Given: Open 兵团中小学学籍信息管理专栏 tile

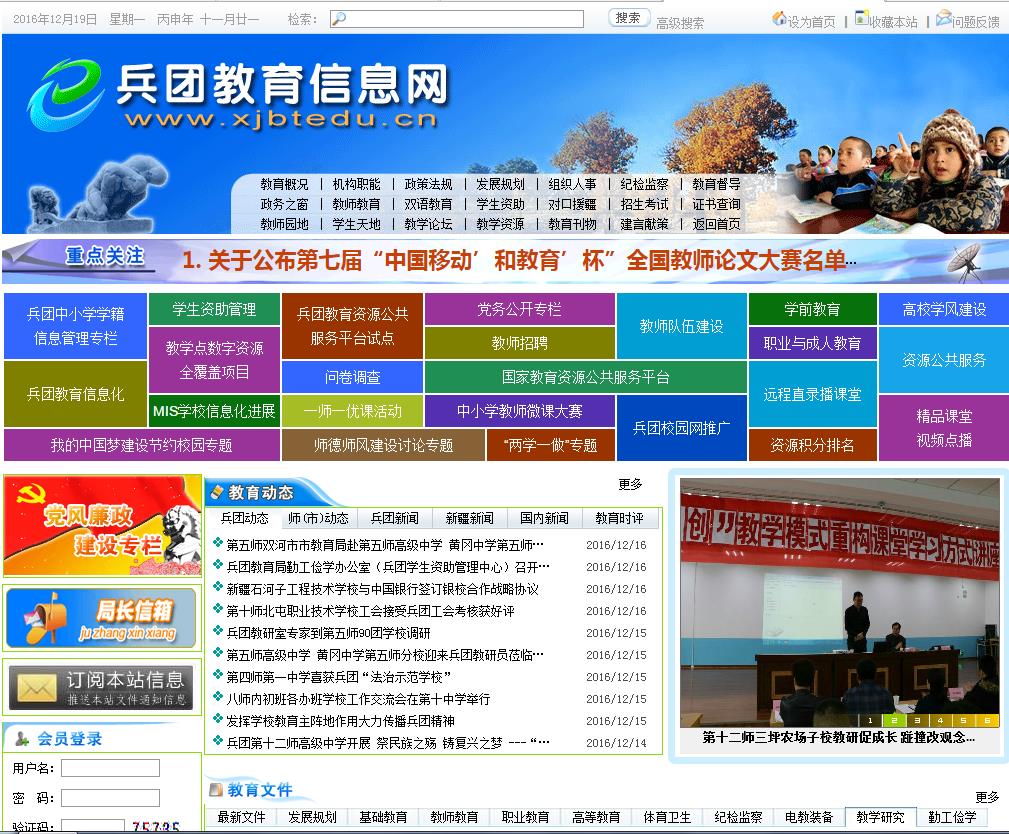Looking at the screenshot, I should pos(75,326).
